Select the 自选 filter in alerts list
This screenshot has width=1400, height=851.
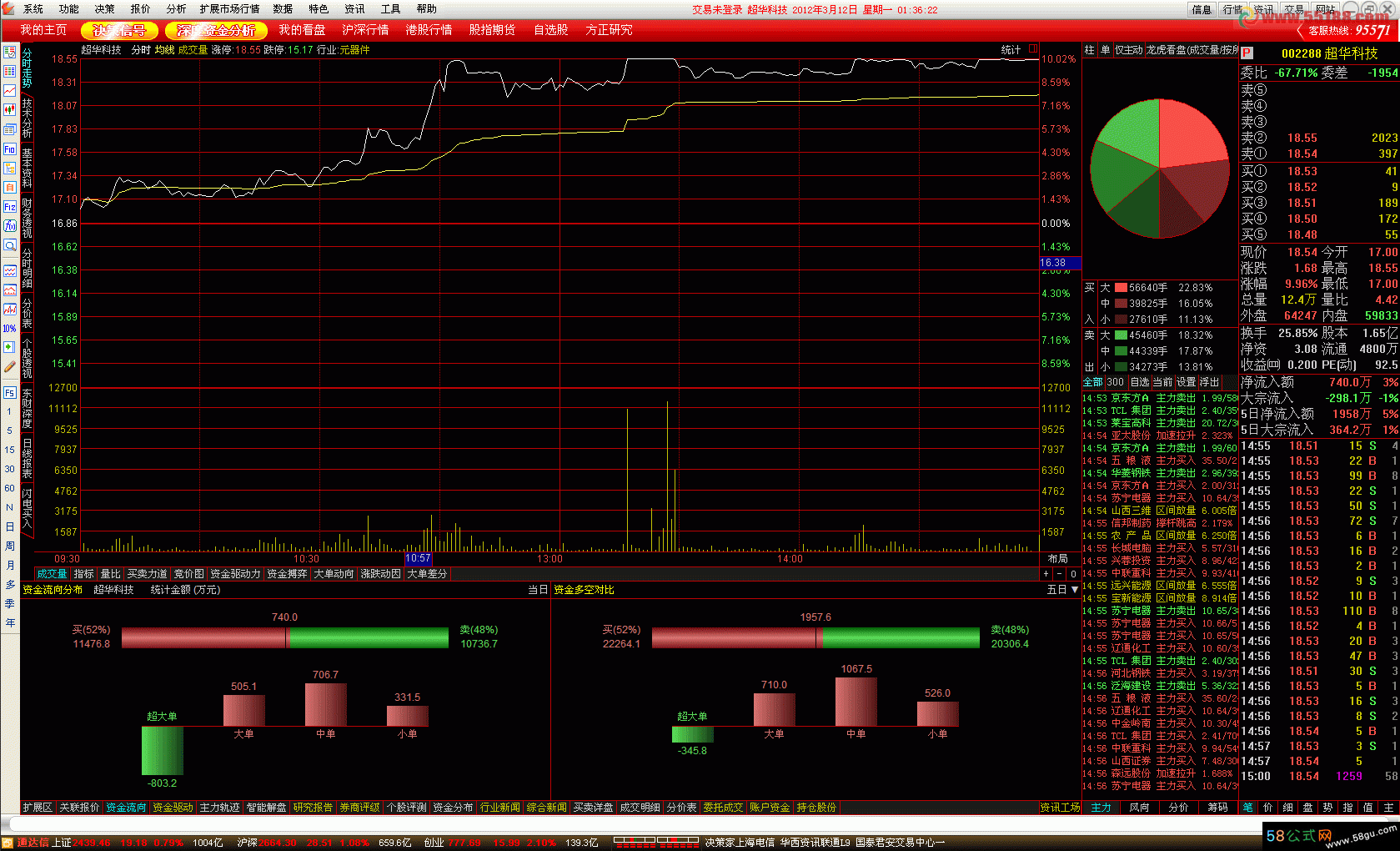[x=1140, y=382]
